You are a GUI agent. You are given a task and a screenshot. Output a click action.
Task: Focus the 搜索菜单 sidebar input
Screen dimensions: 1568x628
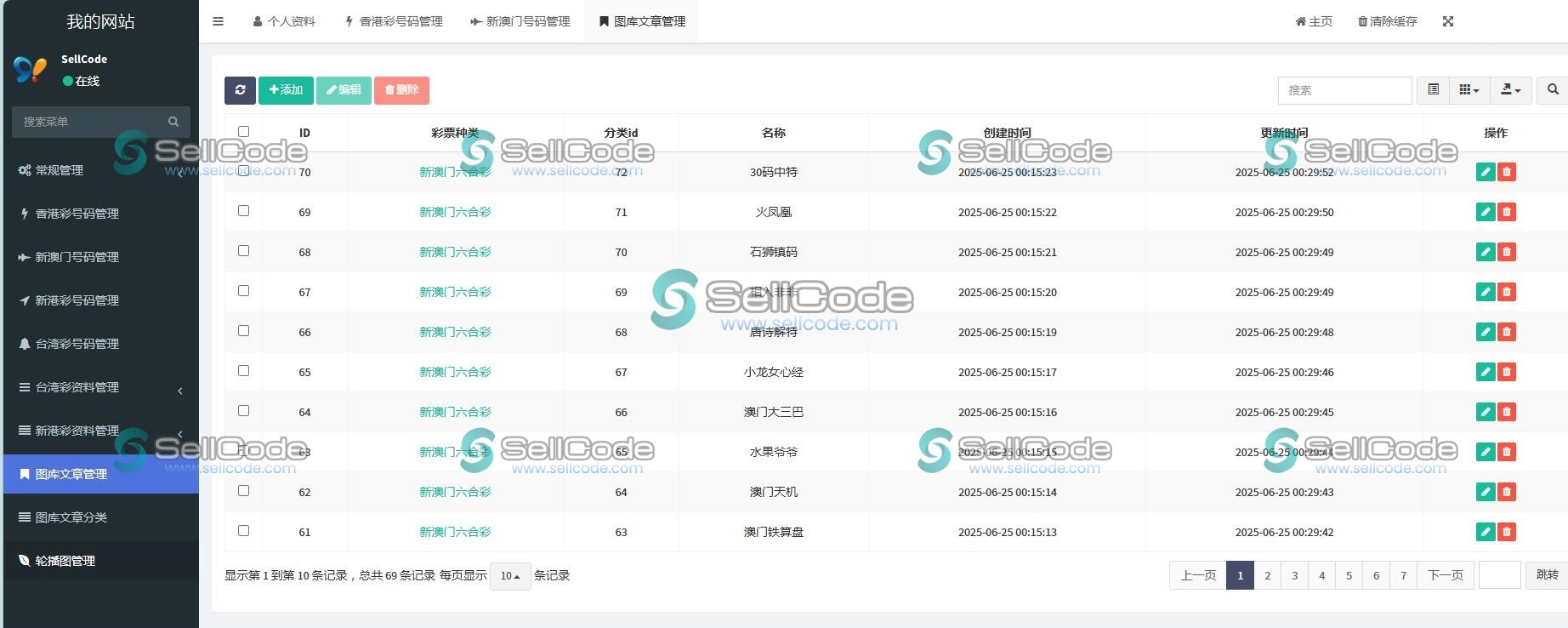click(89, 122)
